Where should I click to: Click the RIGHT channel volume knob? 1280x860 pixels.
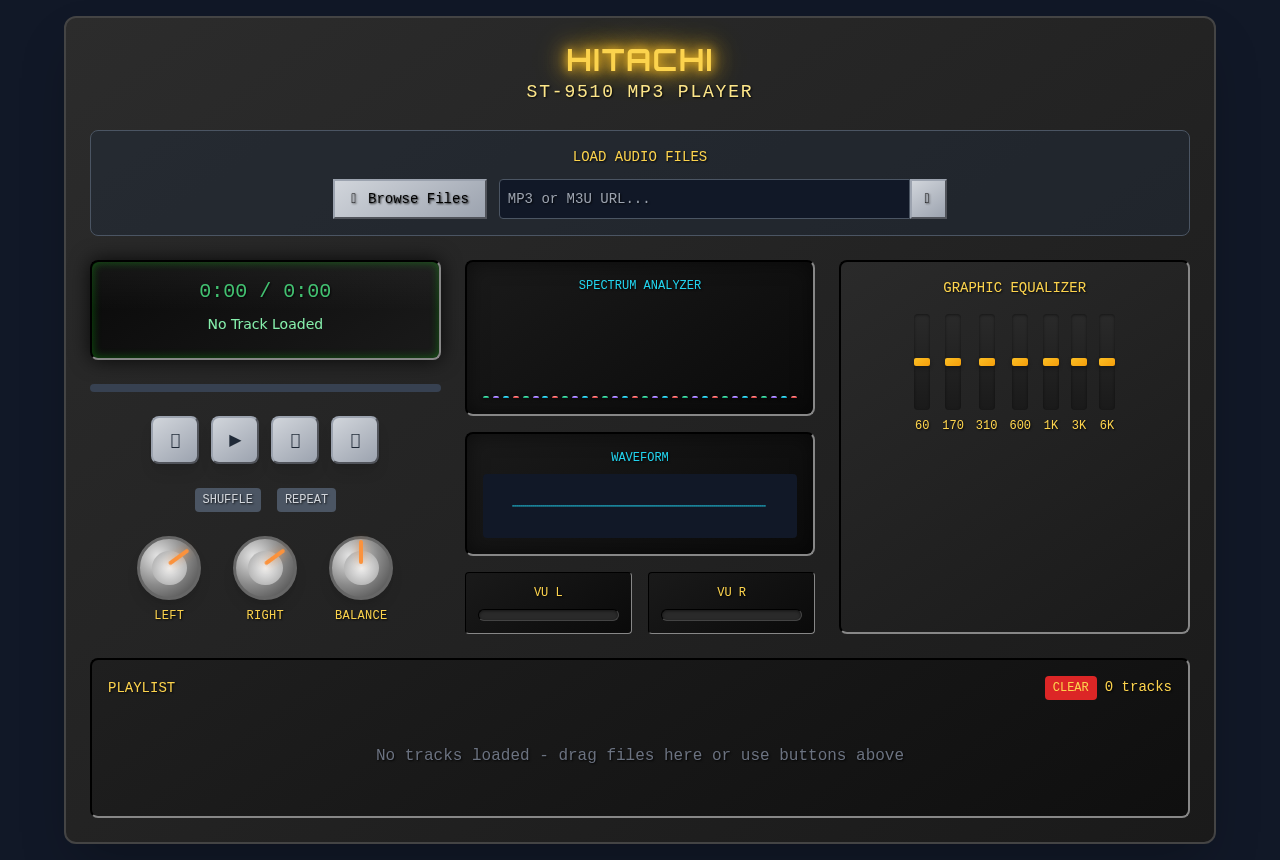pyautogui.click(x=265, y=568)
